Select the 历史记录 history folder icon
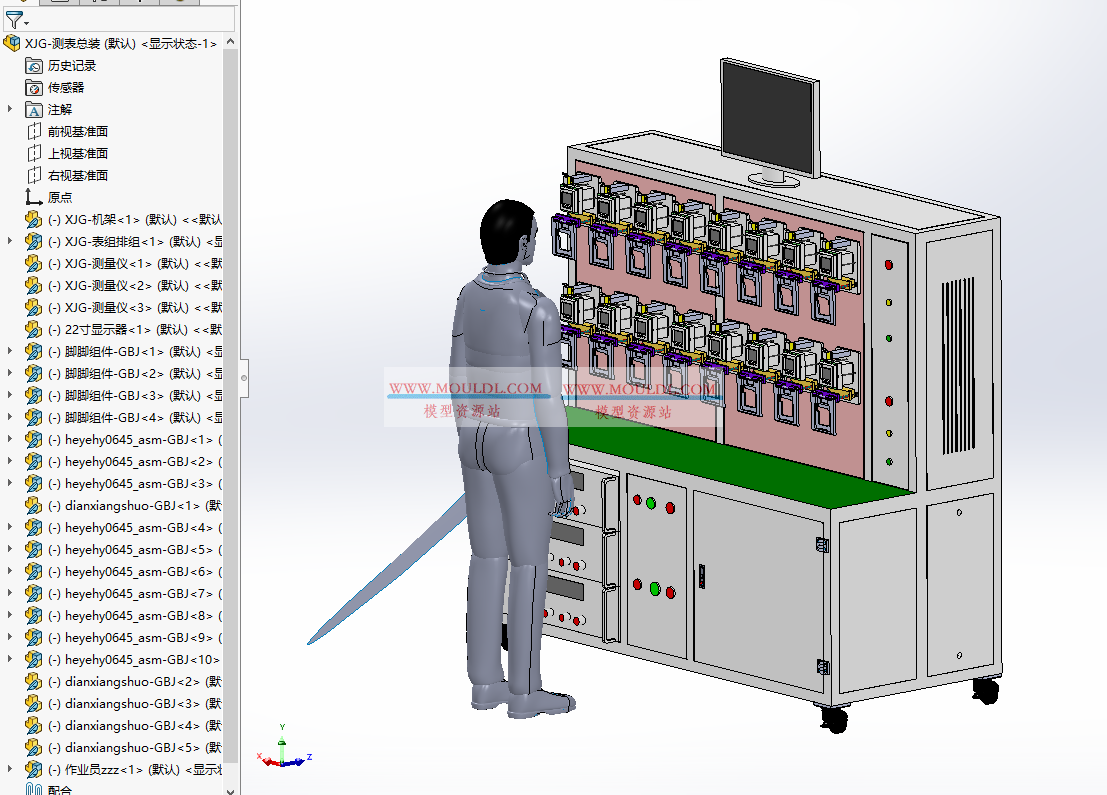 [x=33, y=65]
